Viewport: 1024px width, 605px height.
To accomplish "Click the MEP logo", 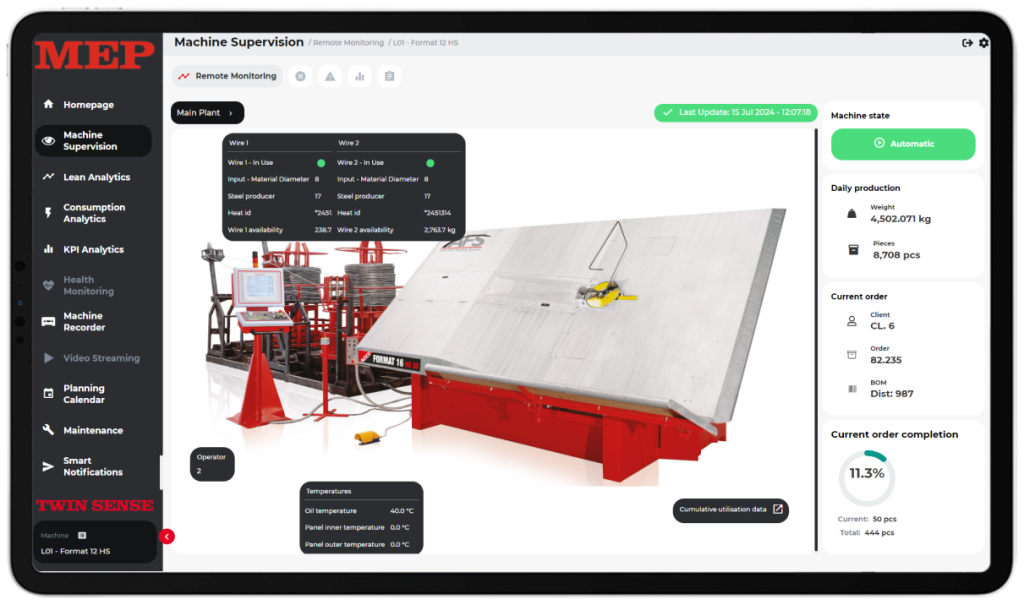I will pos(95,55).
